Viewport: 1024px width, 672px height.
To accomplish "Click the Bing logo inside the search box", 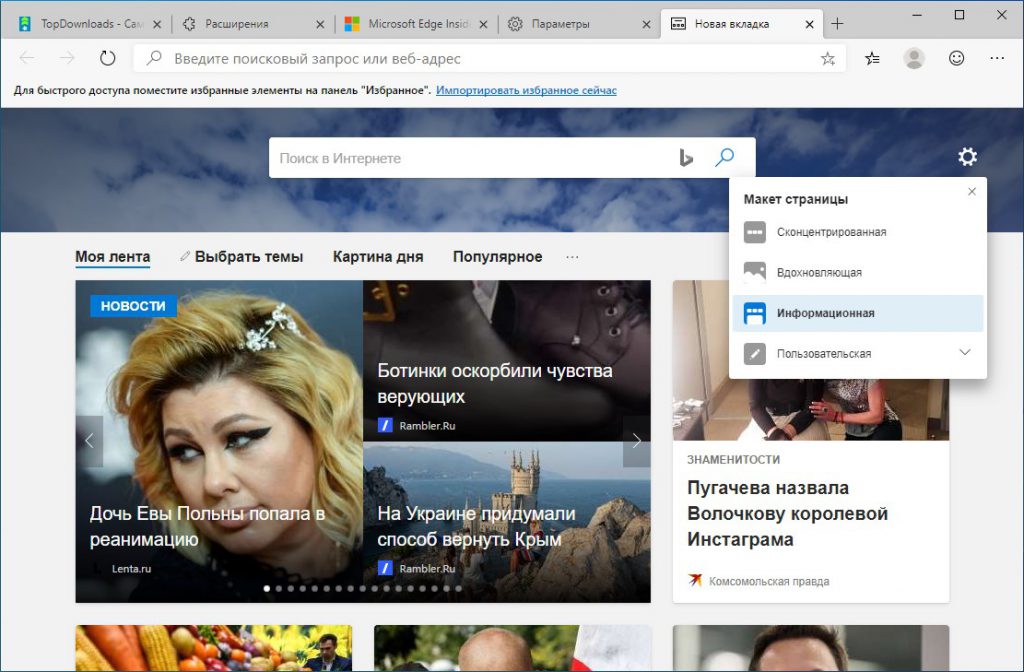I will pos(686,157).
